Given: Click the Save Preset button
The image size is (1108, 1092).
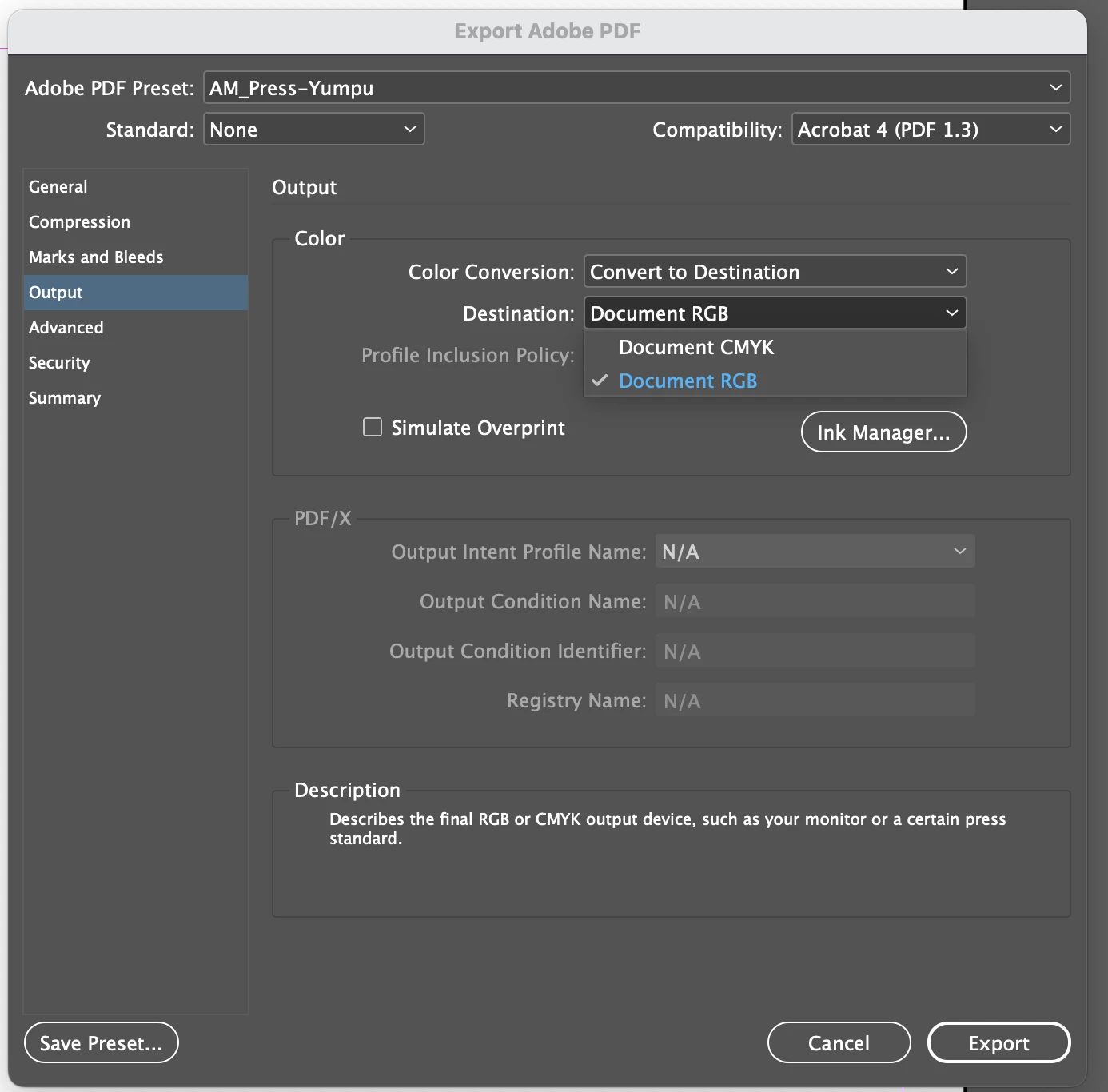Looking at the screenshot, I should 102,1042.
